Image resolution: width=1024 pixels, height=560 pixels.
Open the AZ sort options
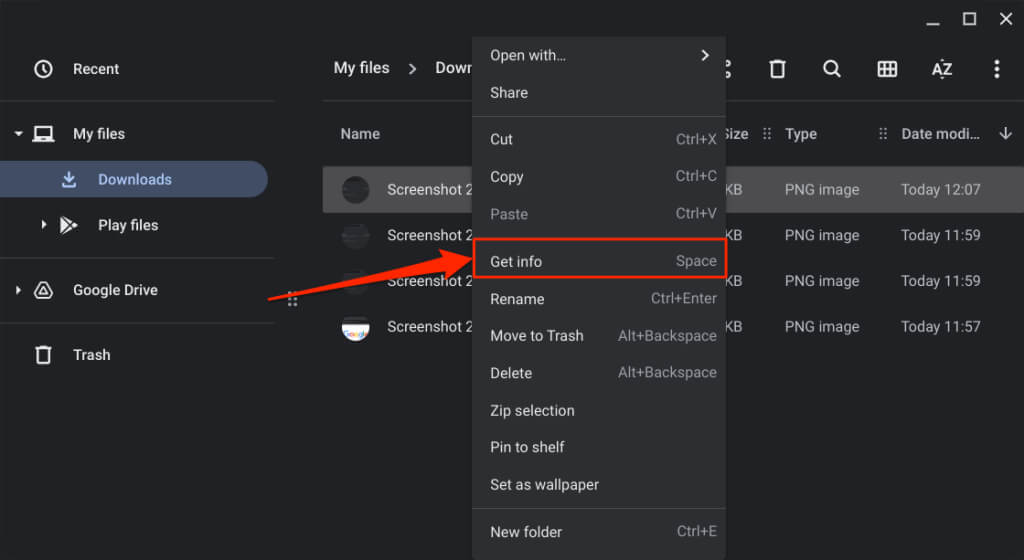[941, 69]
